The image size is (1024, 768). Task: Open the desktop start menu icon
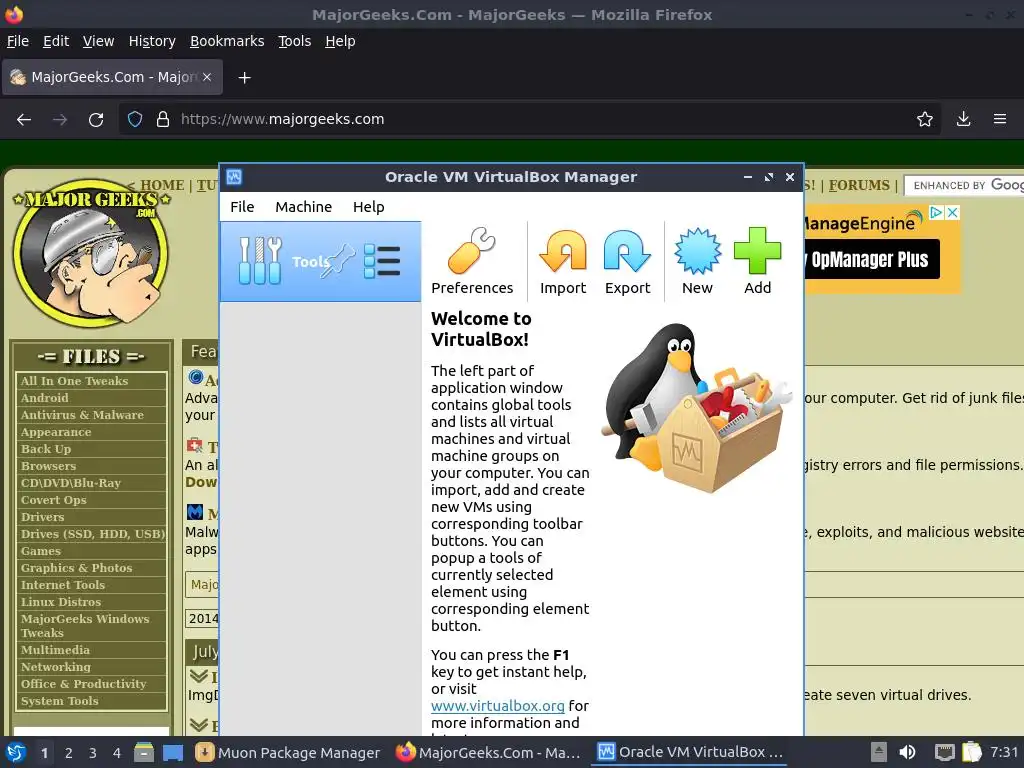(x=16, y=753)
